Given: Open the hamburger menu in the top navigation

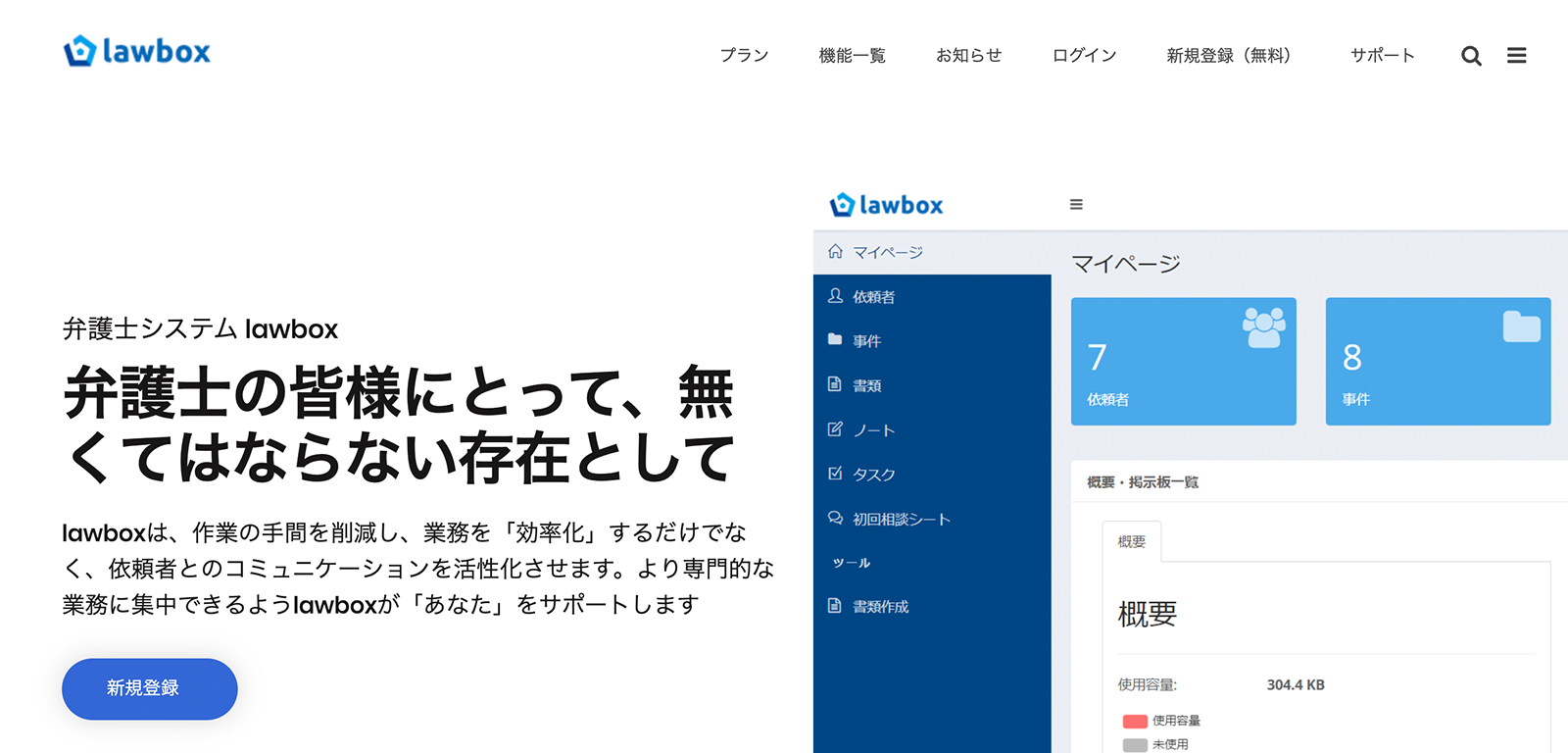Looking at the screenshot, I should (1516, 56).
